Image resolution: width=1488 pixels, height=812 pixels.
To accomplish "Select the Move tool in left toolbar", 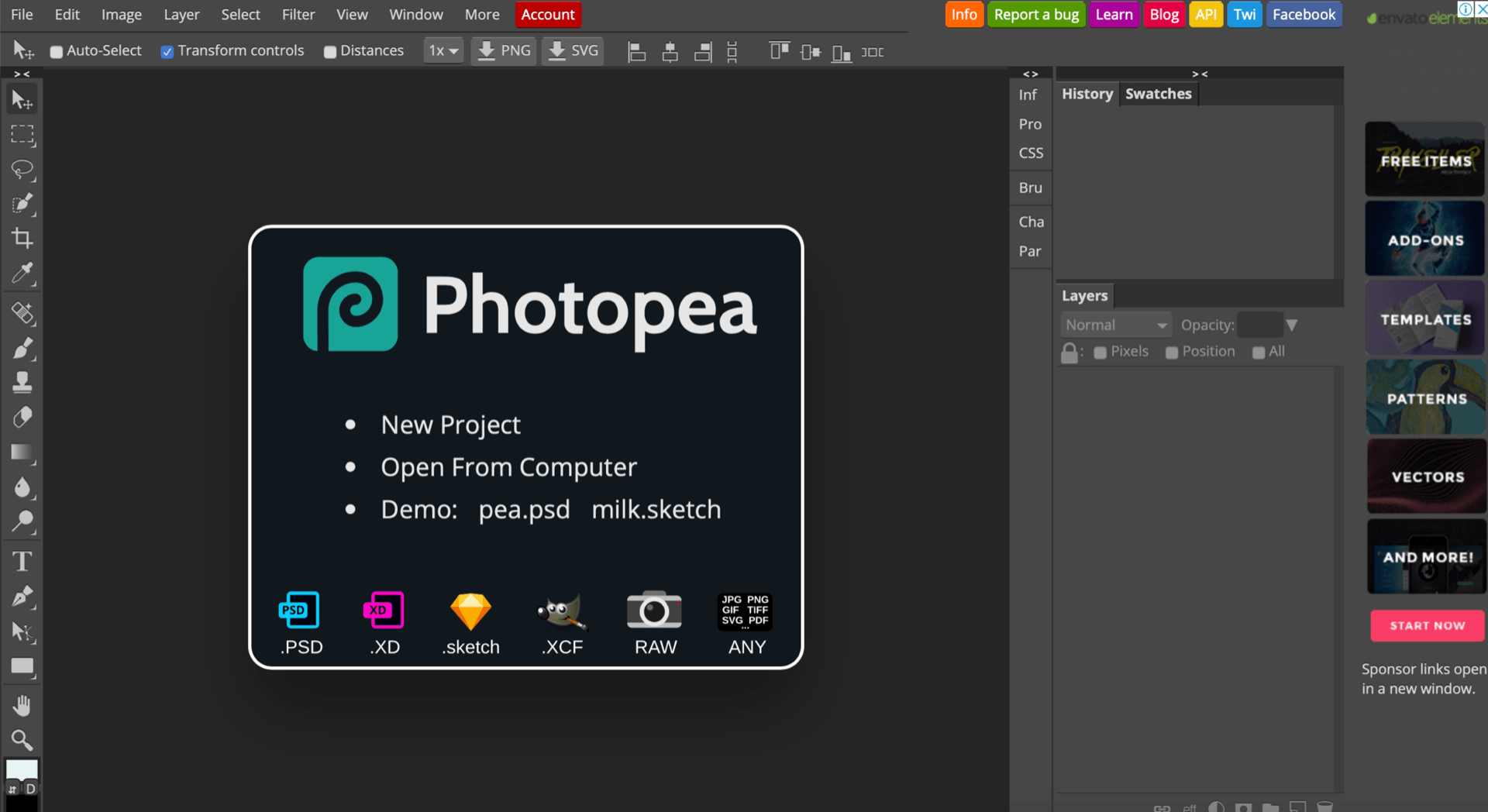I will point(22,100).
